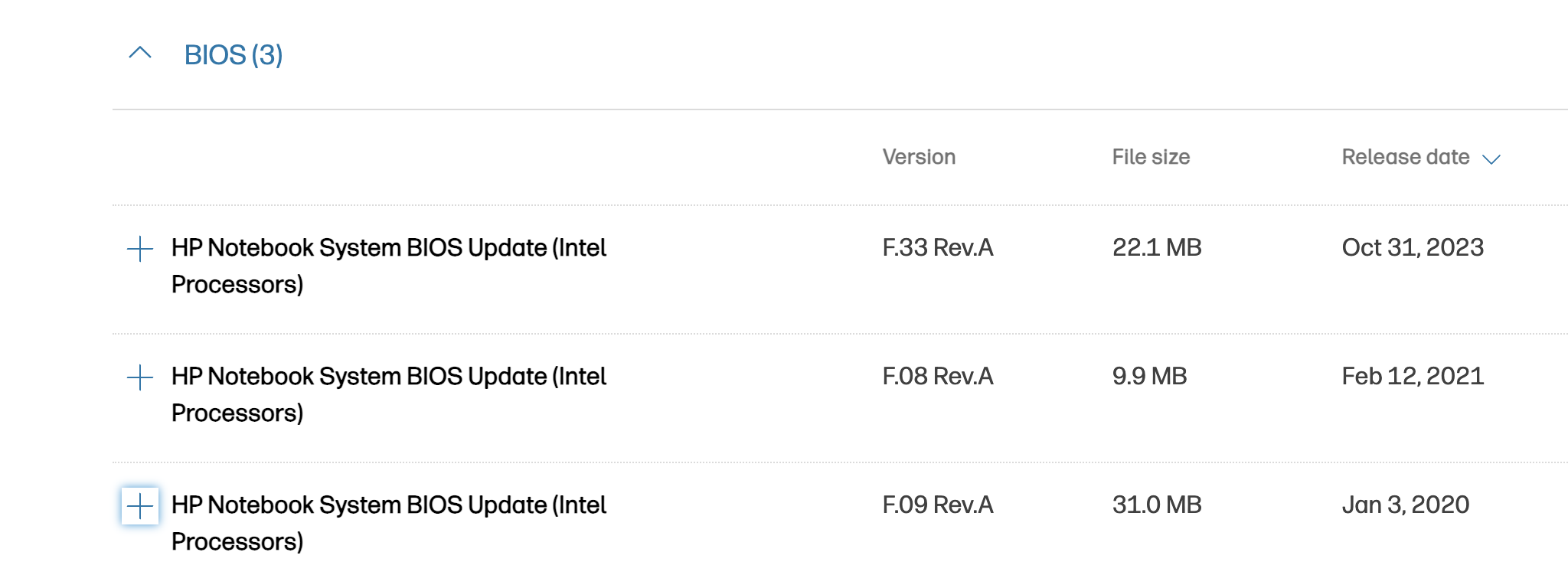
Task: Click the 31.0 MB file size
Action: pyautogui.click(x=1157, y=505)
